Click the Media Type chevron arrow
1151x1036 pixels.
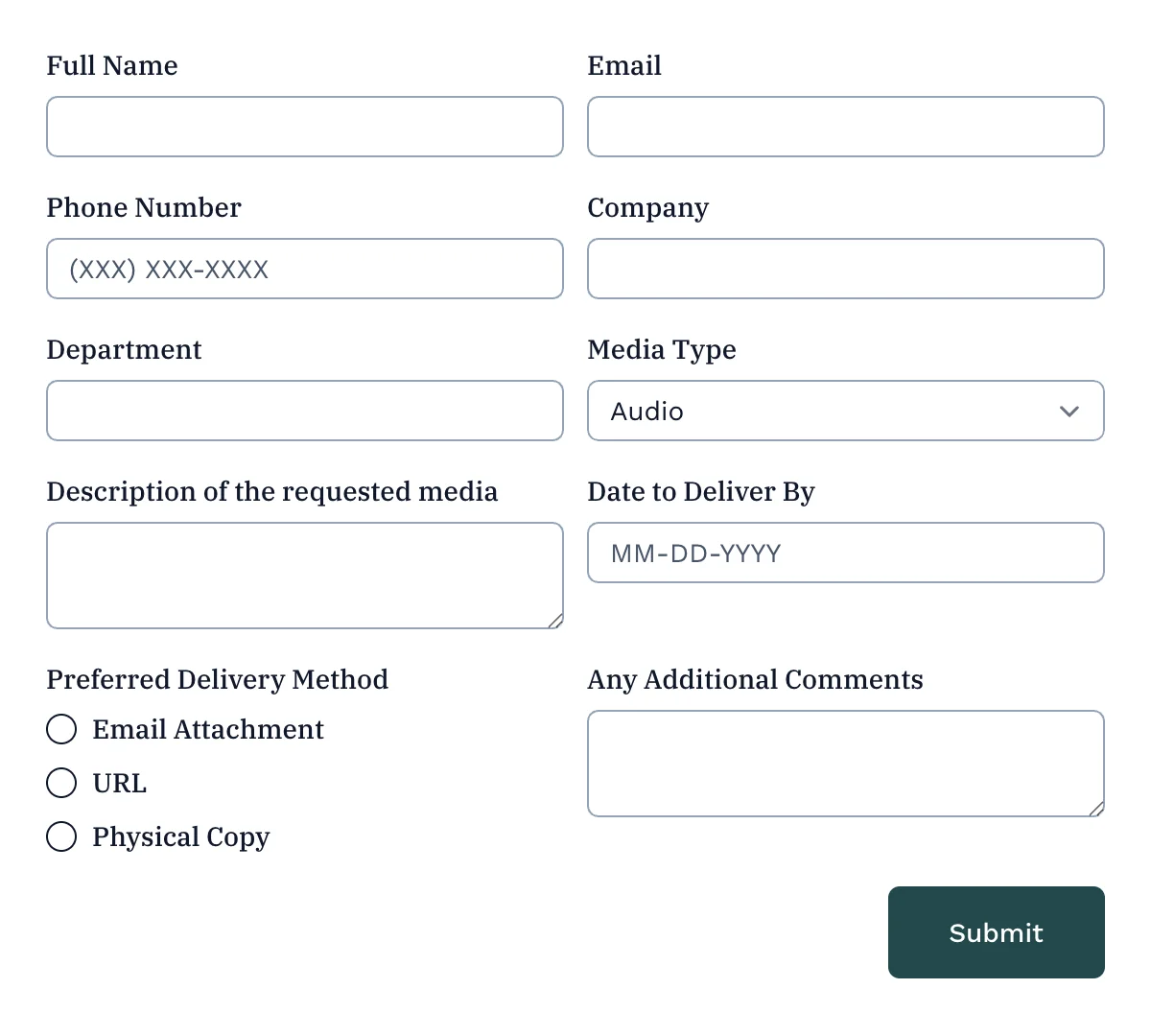(1069, 412)
